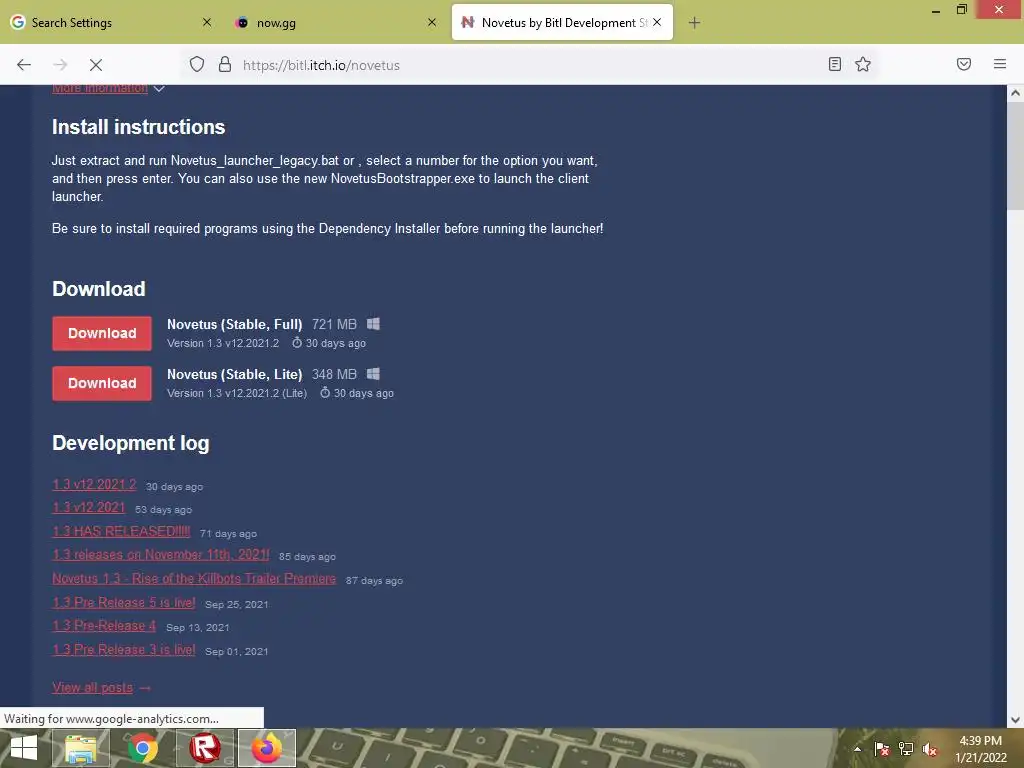Click the vertical scrollbar thumb
Screen dimensions: 1024x768
tap(1015, 155)
